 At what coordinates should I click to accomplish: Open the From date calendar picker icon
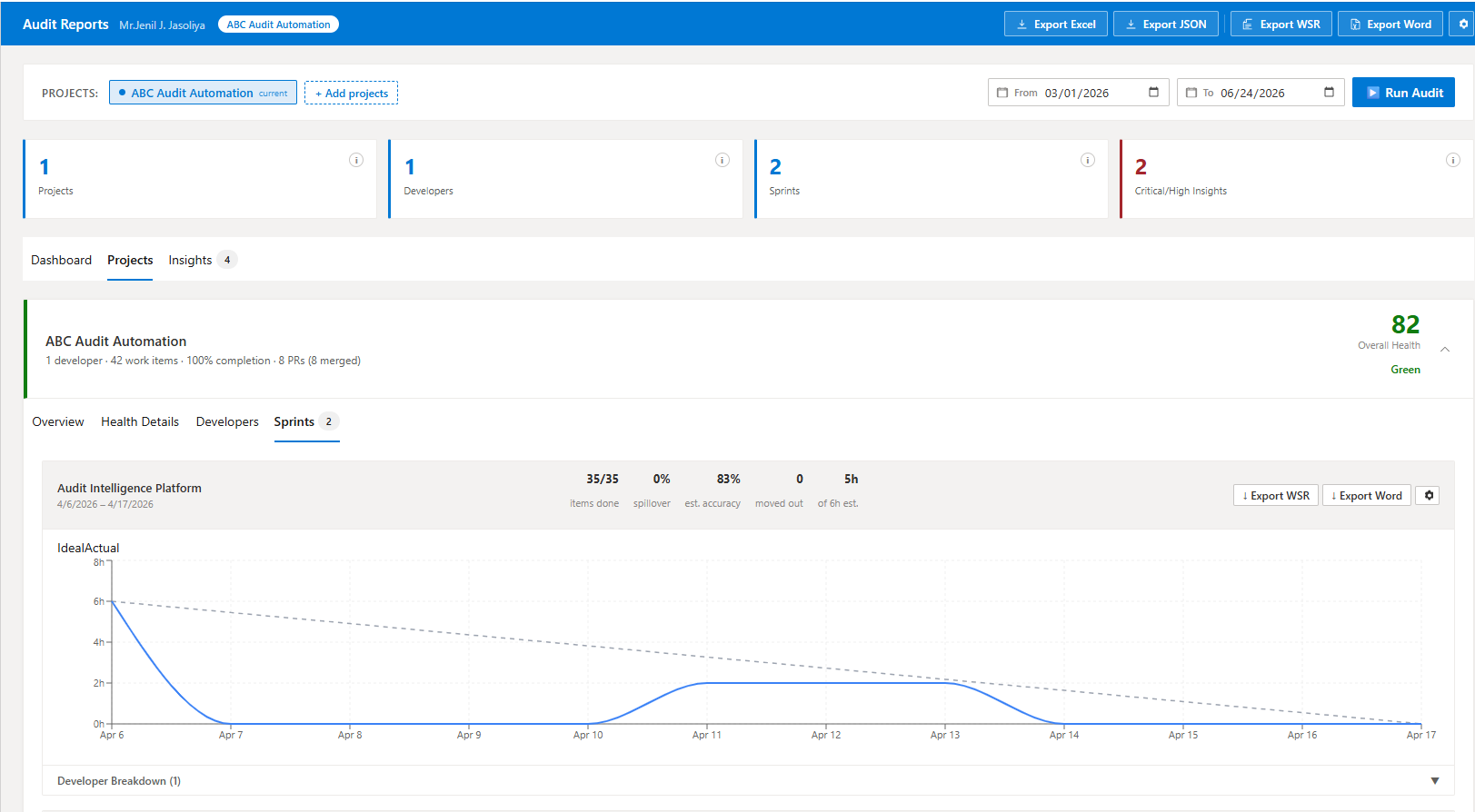point(1154,93)
